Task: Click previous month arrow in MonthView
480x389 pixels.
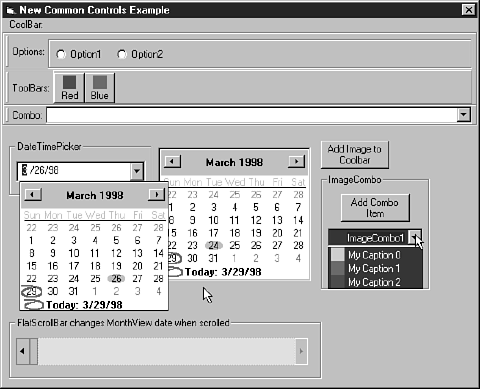Action: pyautogui.click(x=172, y=162)
